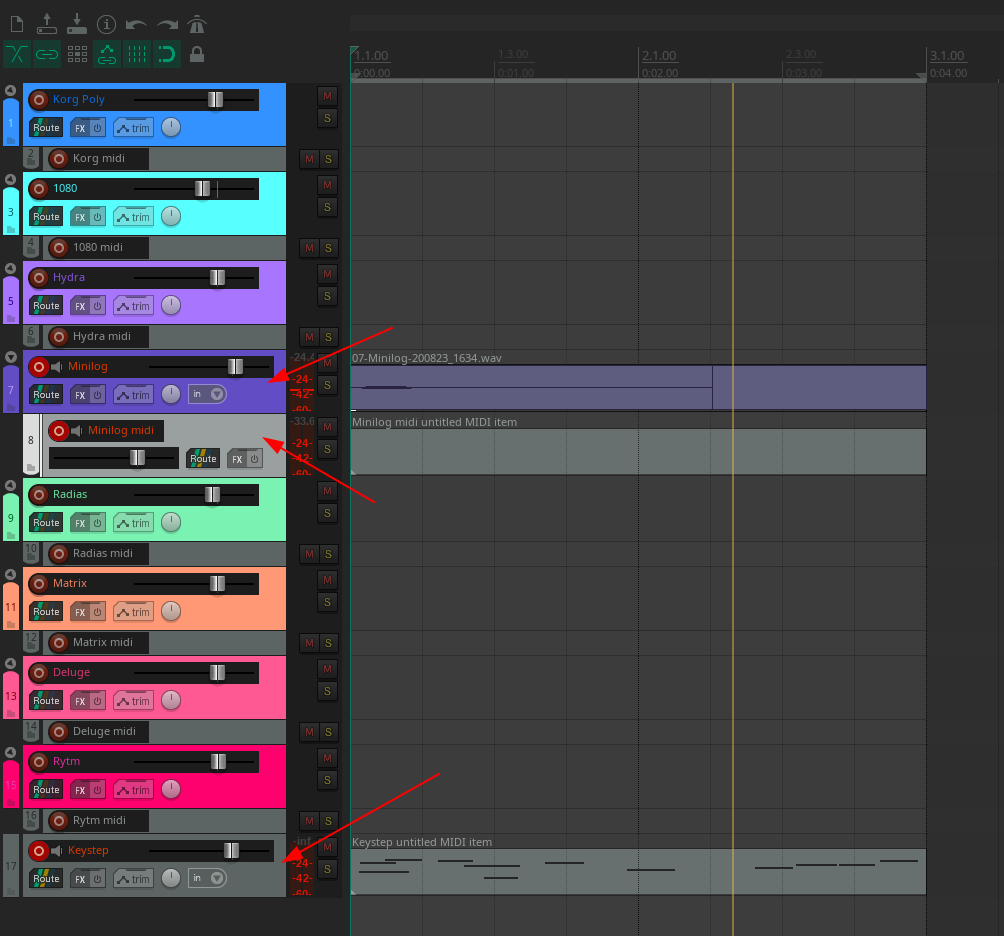Click the Redo arrow icon
The height and width of the screenshot is (936, 1004).
[x=167, y=25]
